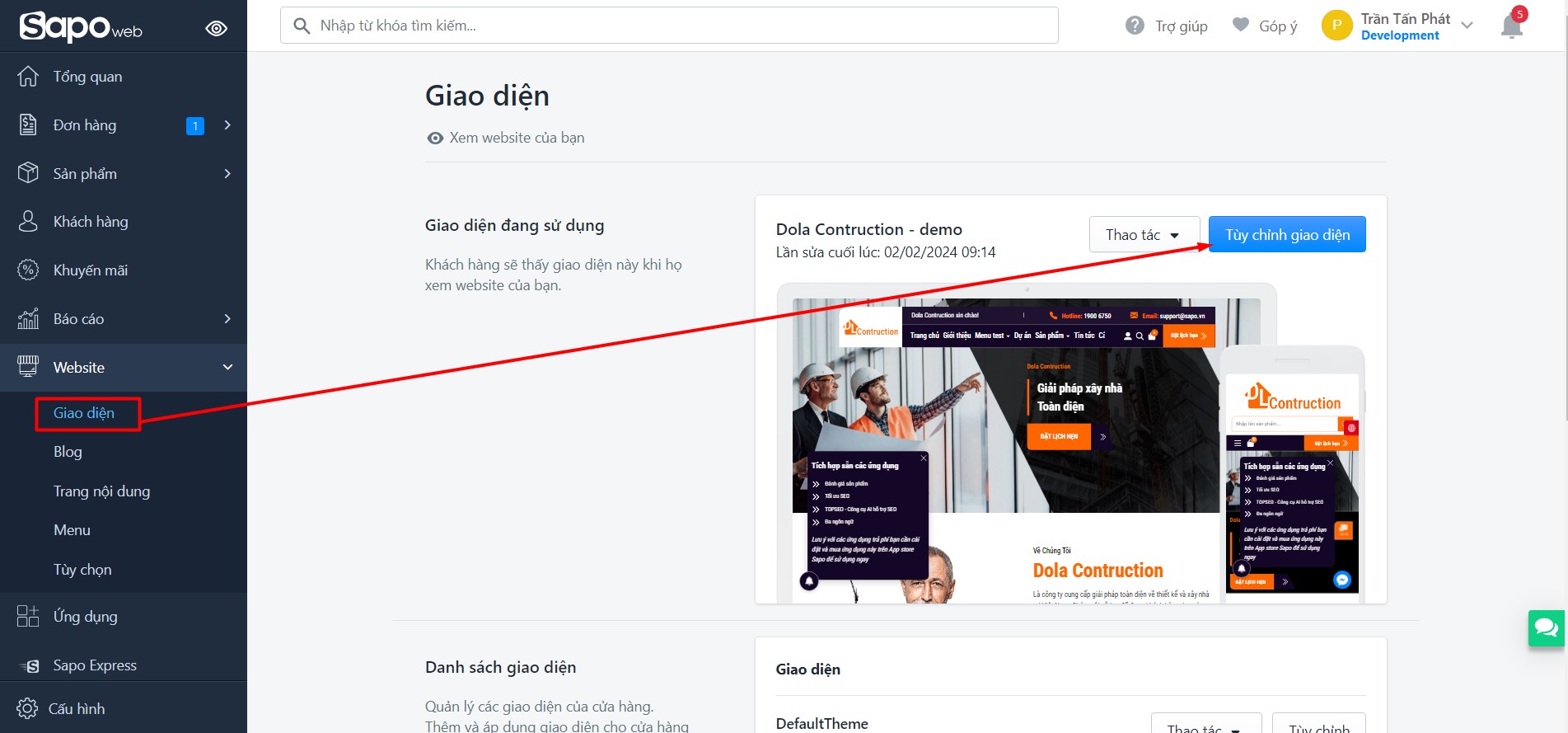Image resolution: width=1568 pixels, height=733 pixels.
Task: Open the account dropdown chevron
Action: tap(1467, 26)
